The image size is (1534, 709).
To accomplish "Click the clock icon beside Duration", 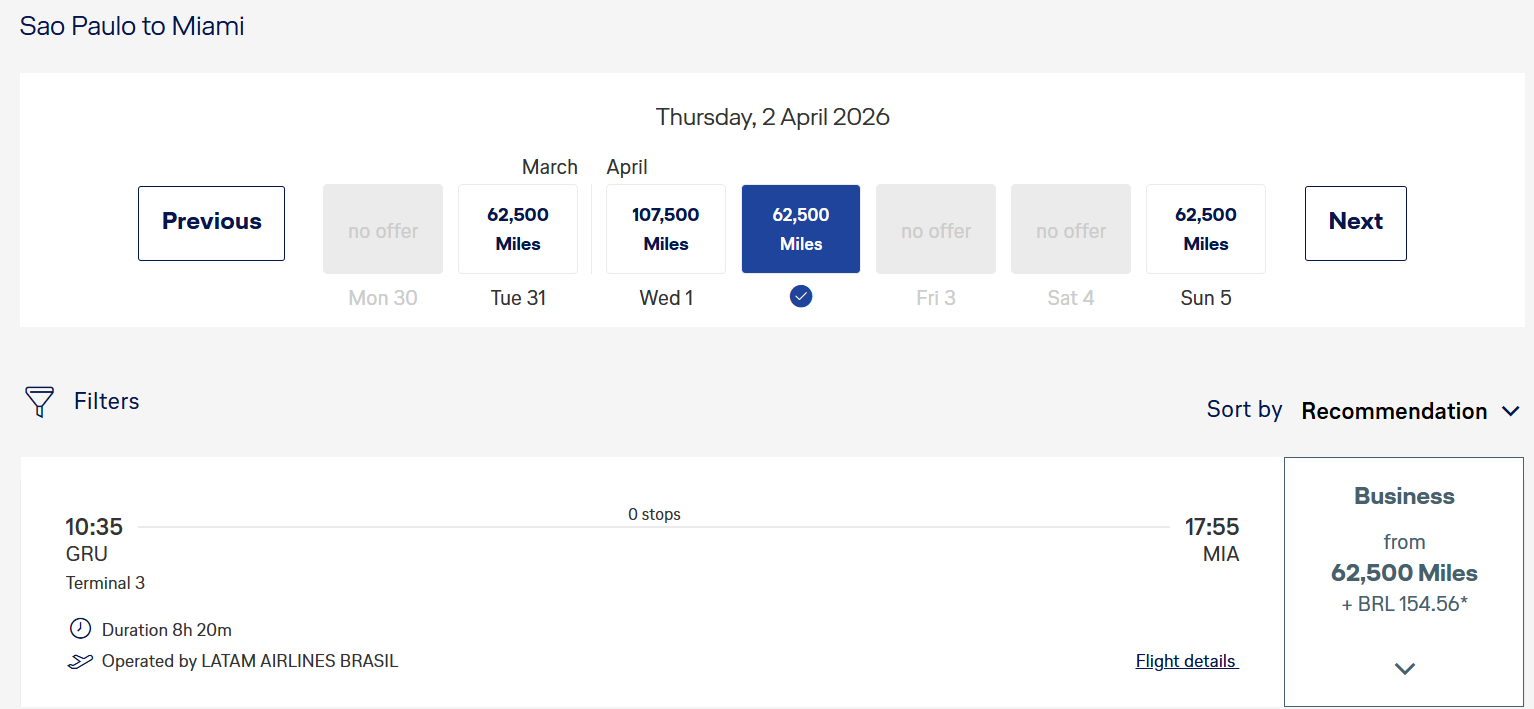I will point(79,629).
